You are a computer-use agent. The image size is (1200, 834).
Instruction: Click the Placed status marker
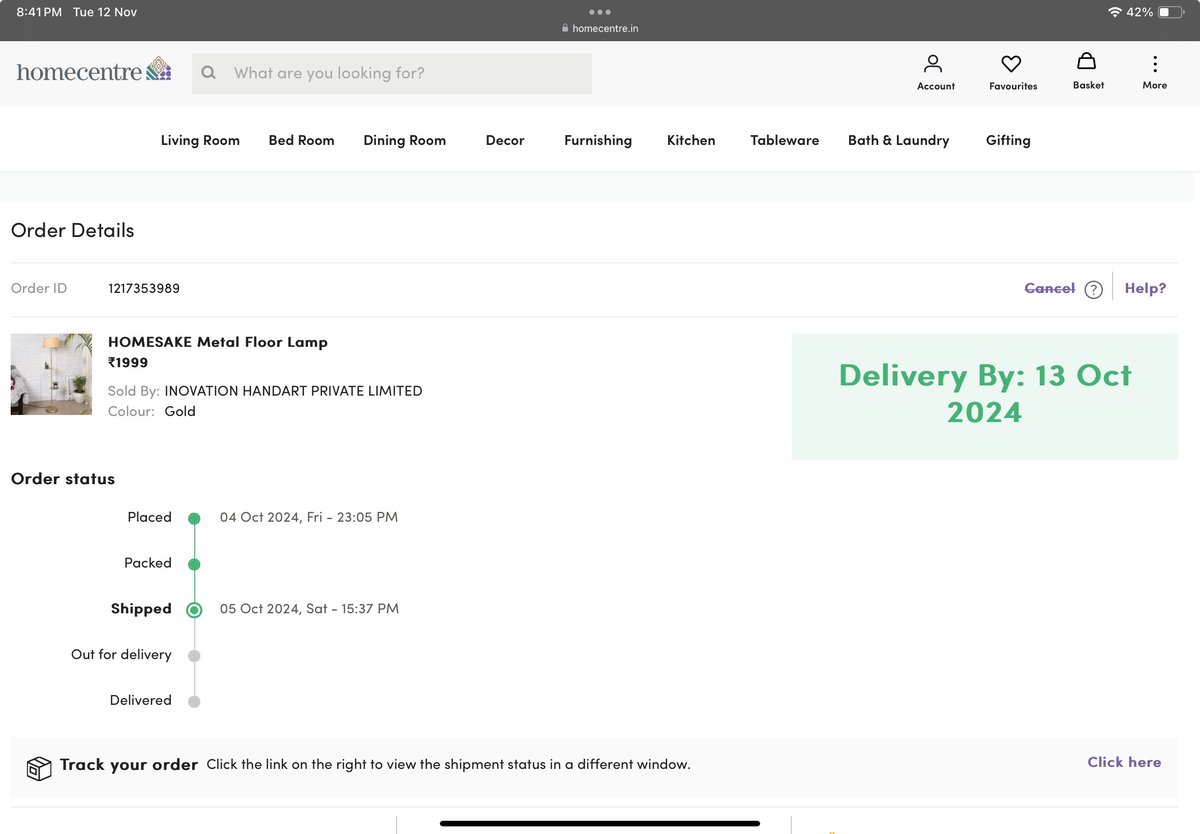click(x=194, y=518)
